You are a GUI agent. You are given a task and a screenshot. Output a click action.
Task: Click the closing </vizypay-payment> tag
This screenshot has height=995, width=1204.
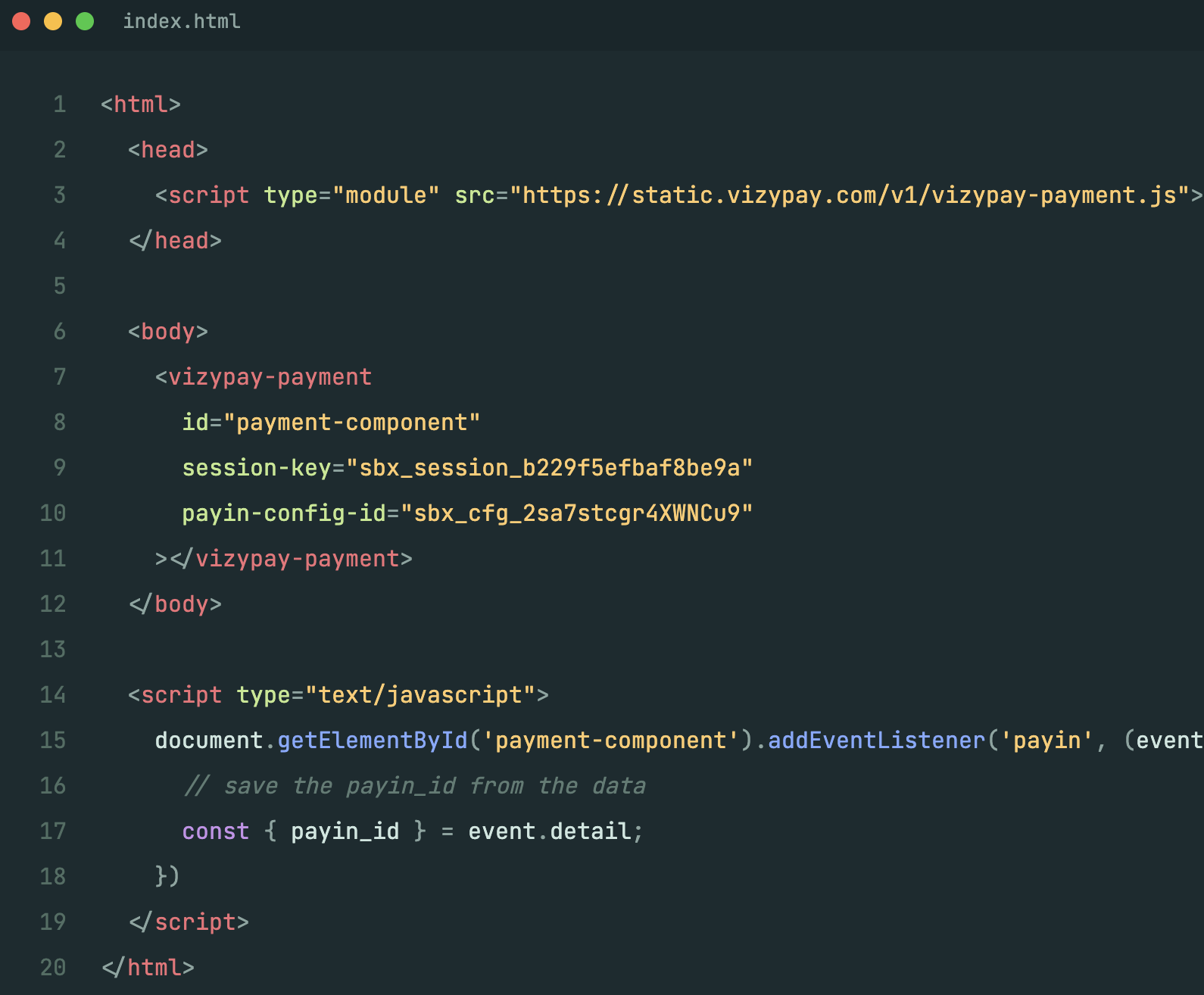pos(291,559)
